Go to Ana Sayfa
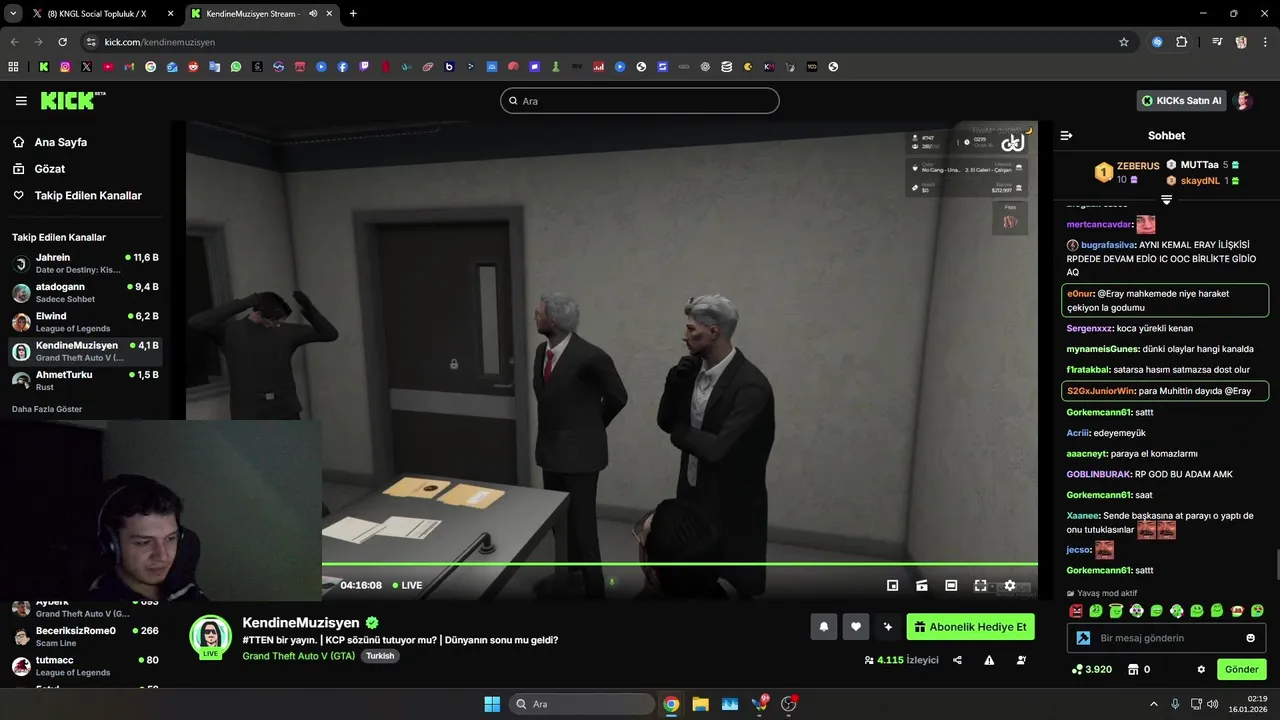 [60, 142]
